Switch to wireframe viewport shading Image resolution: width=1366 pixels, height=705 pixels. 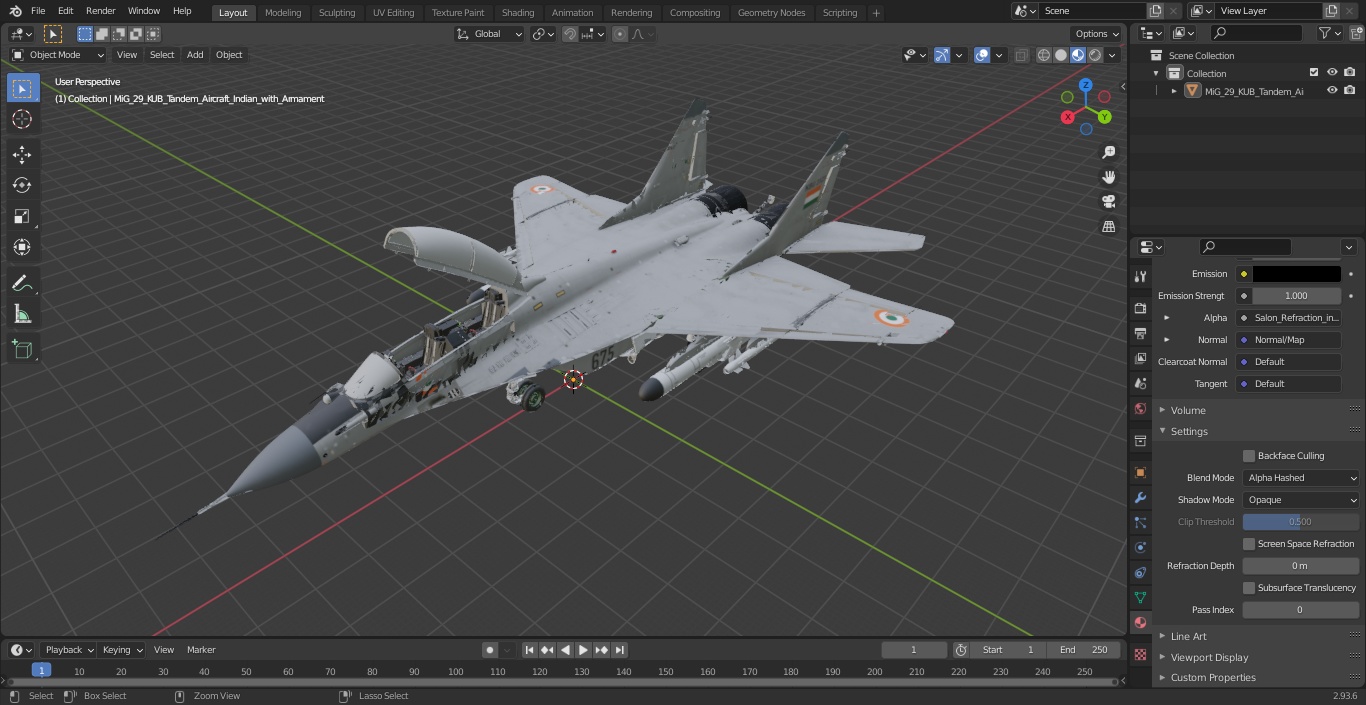click(1044, 55)
